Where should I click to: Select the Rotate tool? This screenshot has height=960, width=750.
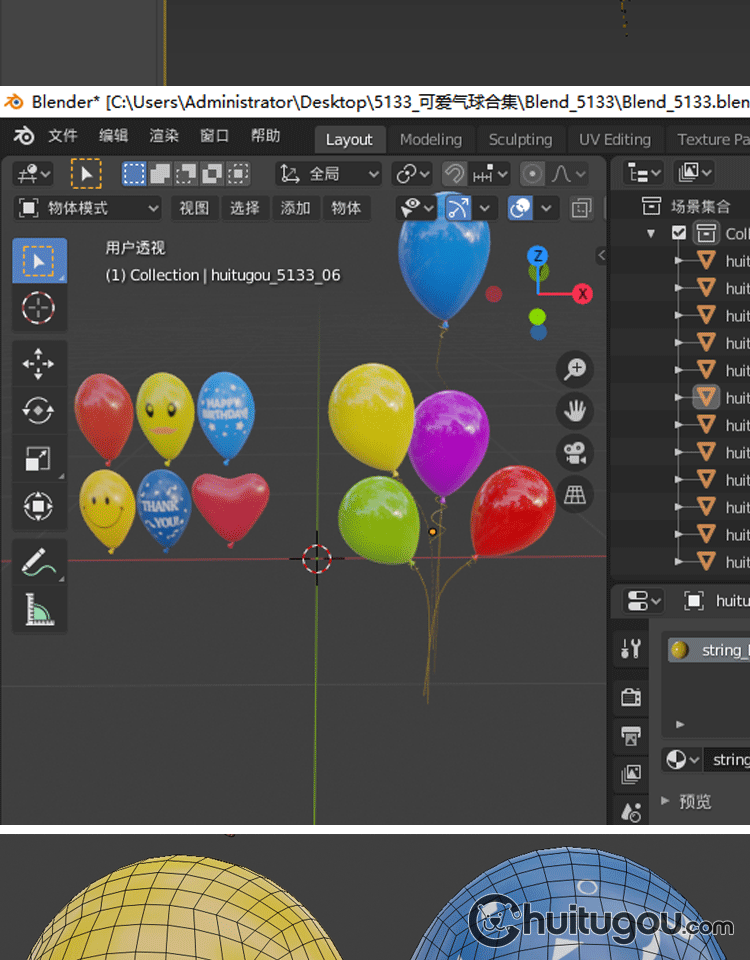tap(38, 411)
